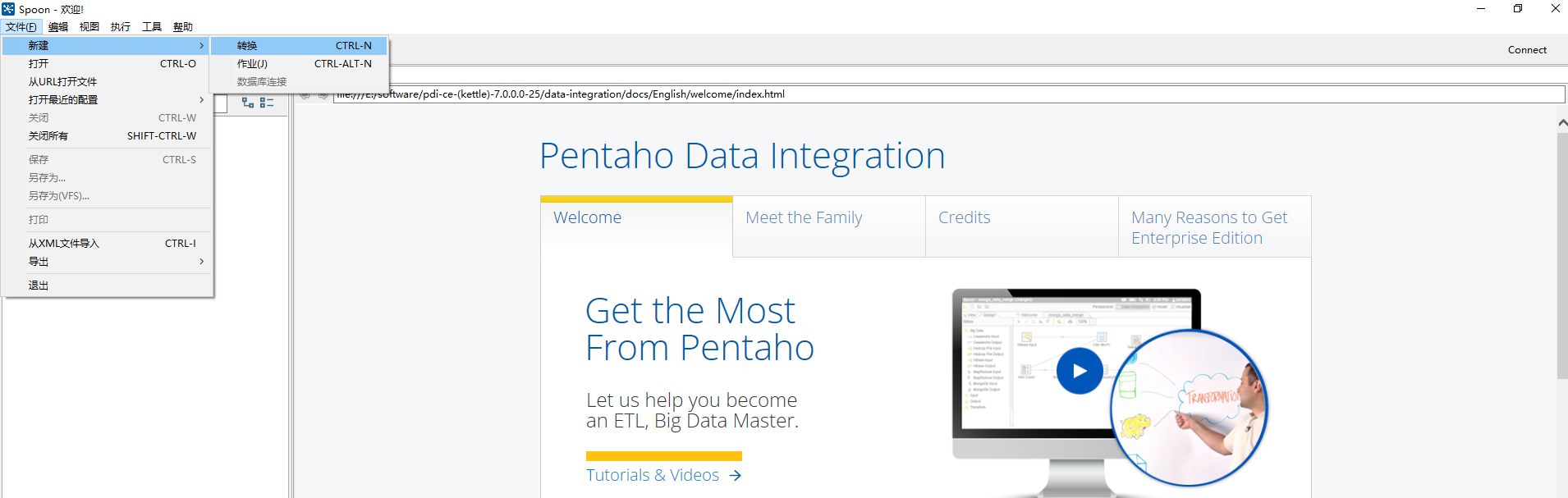Click the vertical scrollbar thumb of welcome page
This screenshot has height=498, width=1568.
click(1562, 255)
